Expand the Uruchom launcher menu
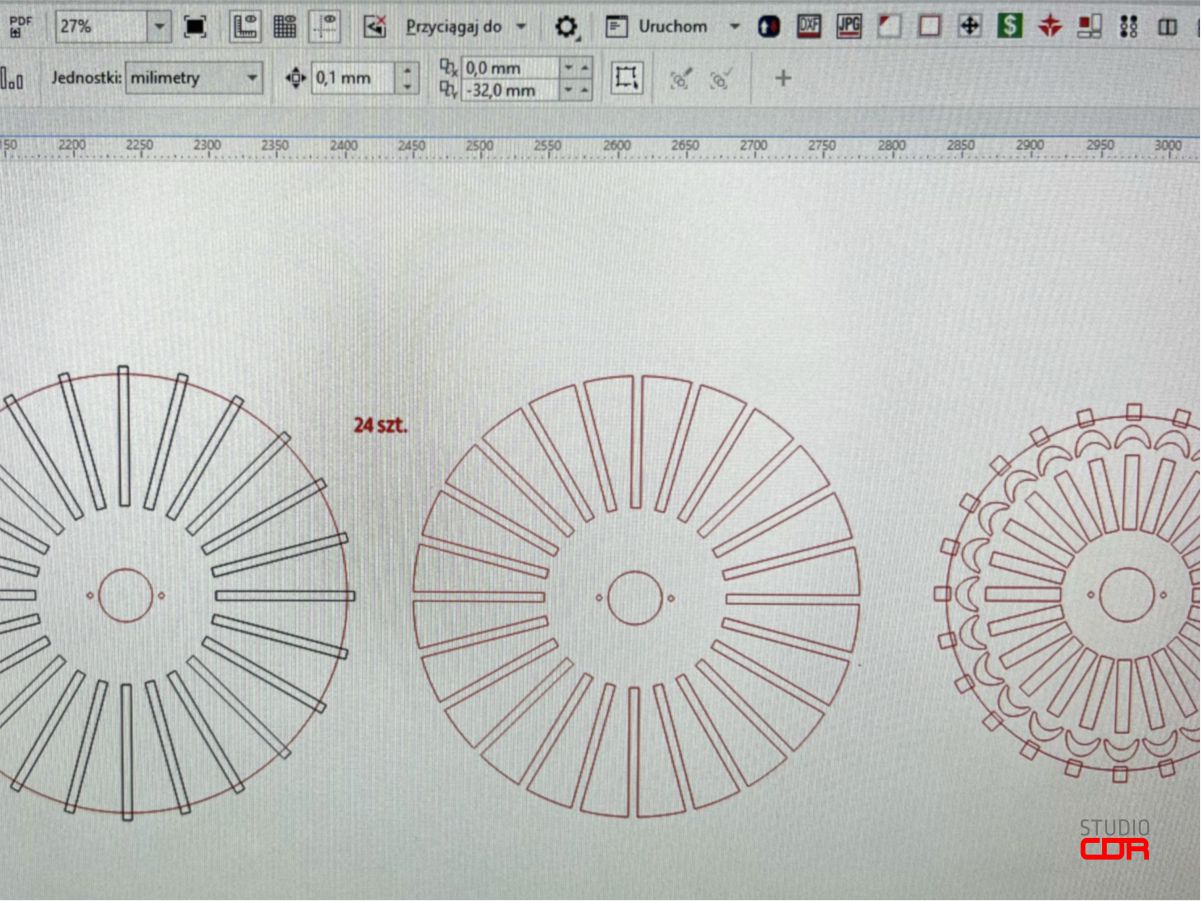1201x901 pixels. 734,27
